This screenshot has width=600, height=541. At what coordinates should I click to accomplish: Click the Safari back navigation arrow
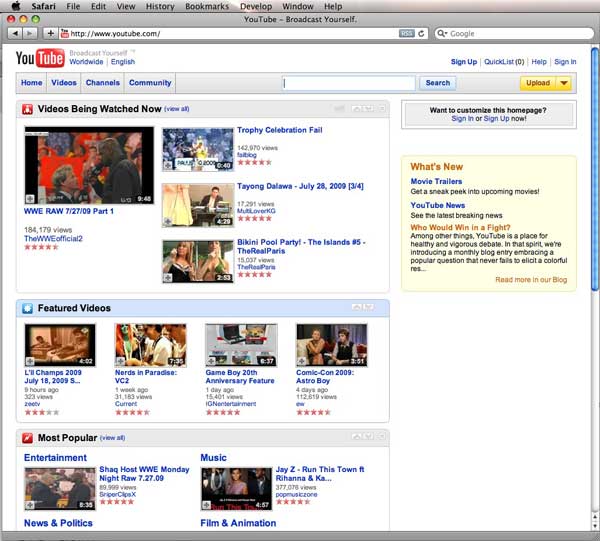pos(15,33)
